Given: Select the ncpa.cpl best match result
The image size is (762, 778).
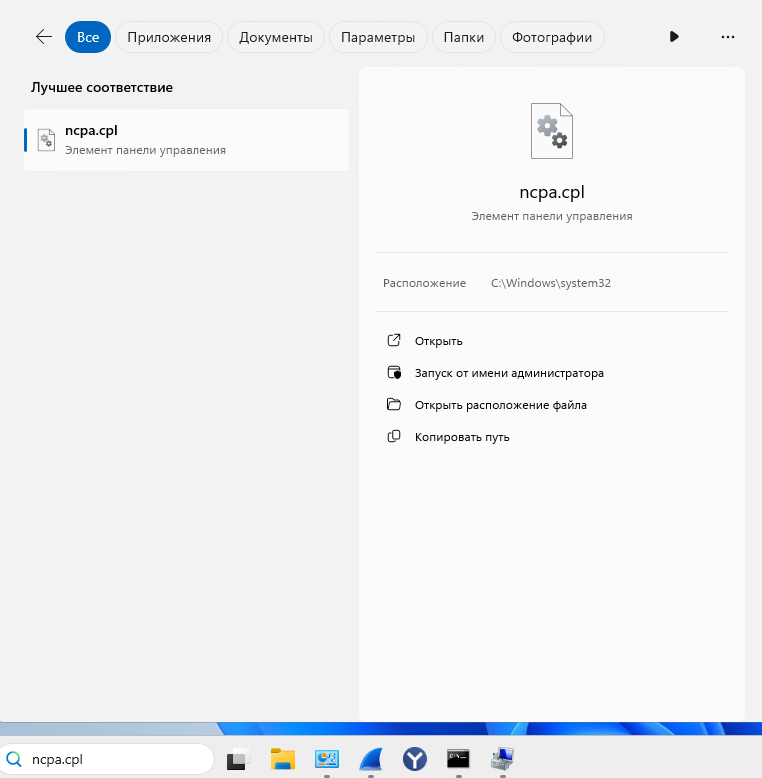Looking at the screenshot, I should coord(187,140).
